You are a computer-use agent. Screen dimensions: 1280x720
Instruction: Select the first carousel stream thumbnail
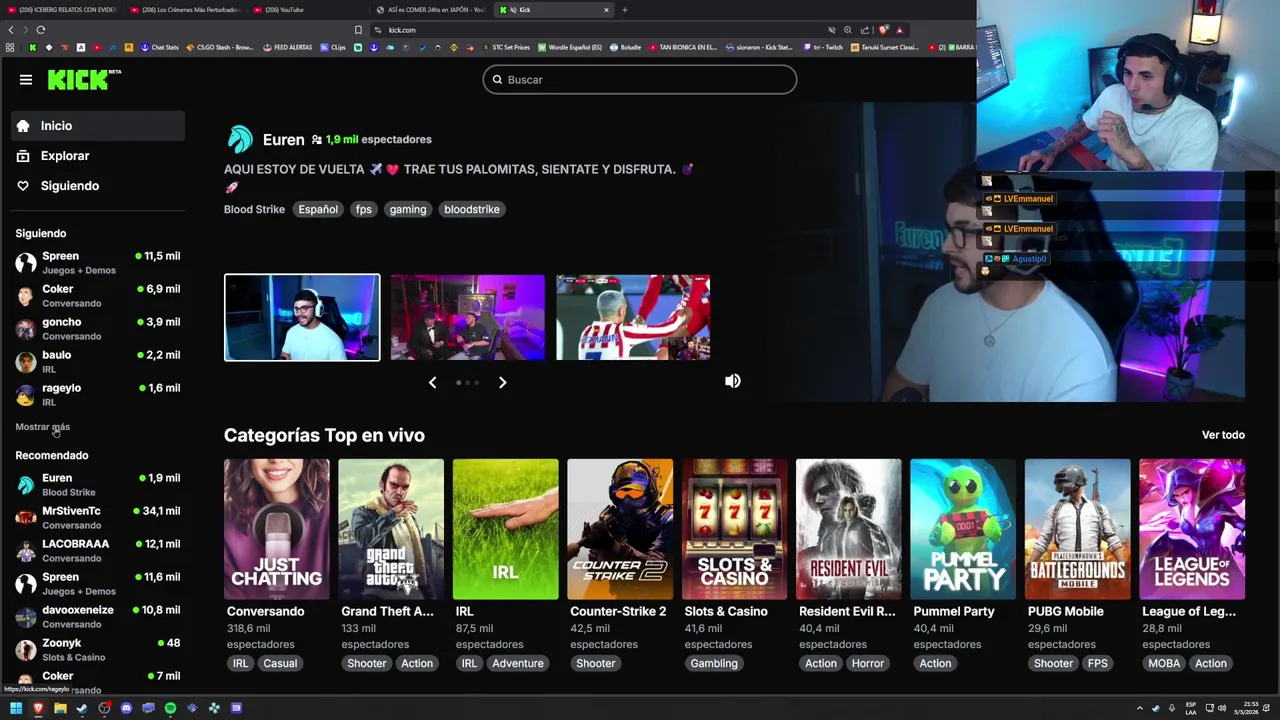coord(302,317)
